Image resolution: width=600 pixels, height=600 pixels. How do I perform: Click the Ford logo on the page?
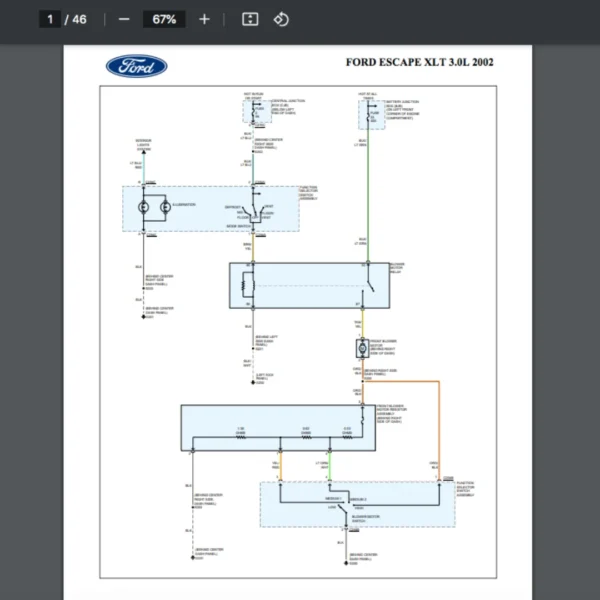[136, 66]
